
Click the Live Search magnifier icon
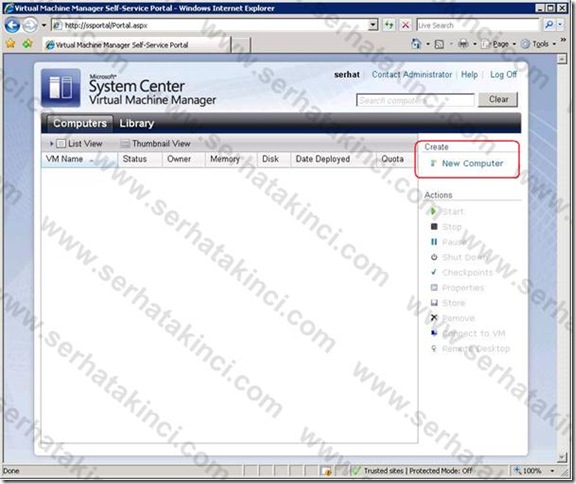(x=549, y=25)
